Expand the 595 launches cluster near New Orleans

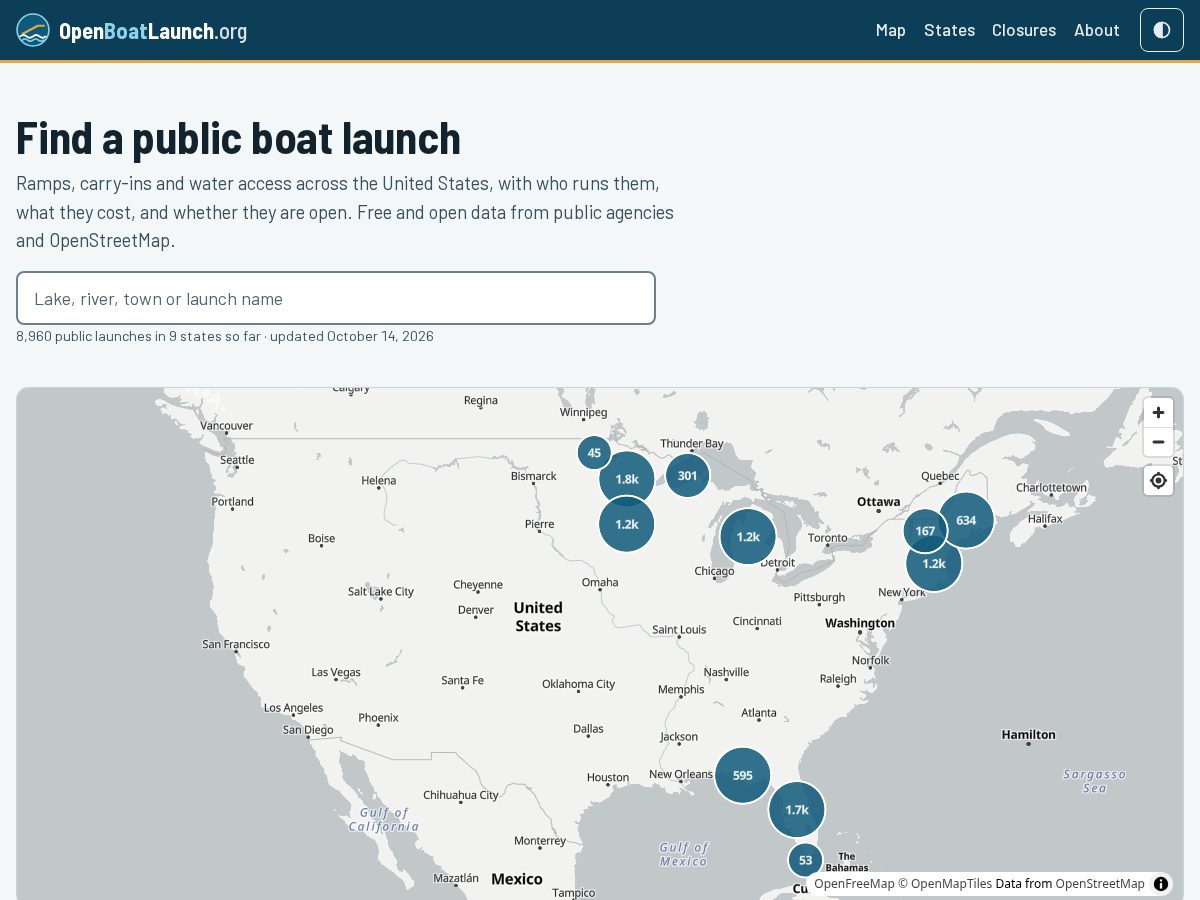(x=742, y=775)
